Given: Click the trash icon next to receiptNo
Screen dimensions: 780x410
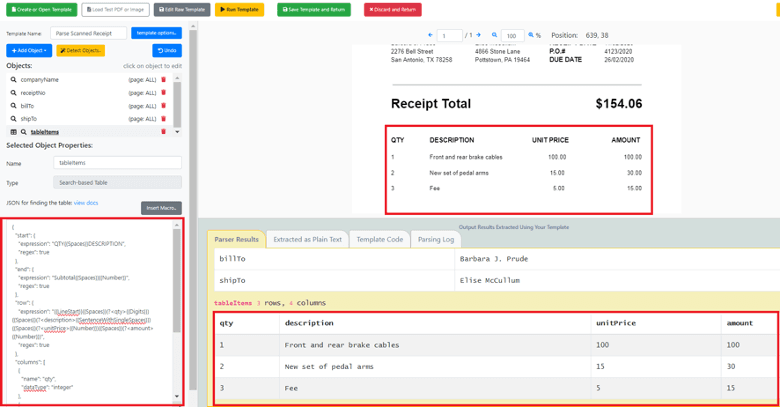Looking at the screenshot, I should (x=164, y=92).
